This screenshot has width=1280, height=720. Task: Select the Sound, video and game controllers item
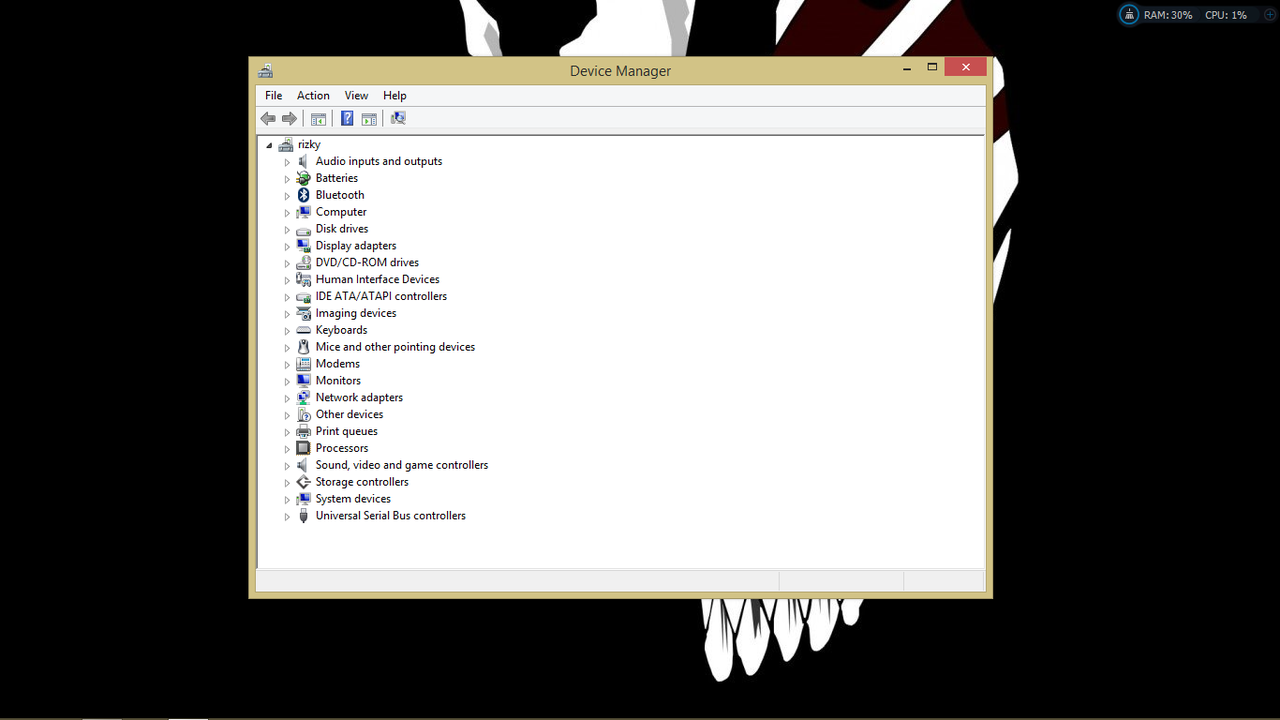[x=401, y=464]
